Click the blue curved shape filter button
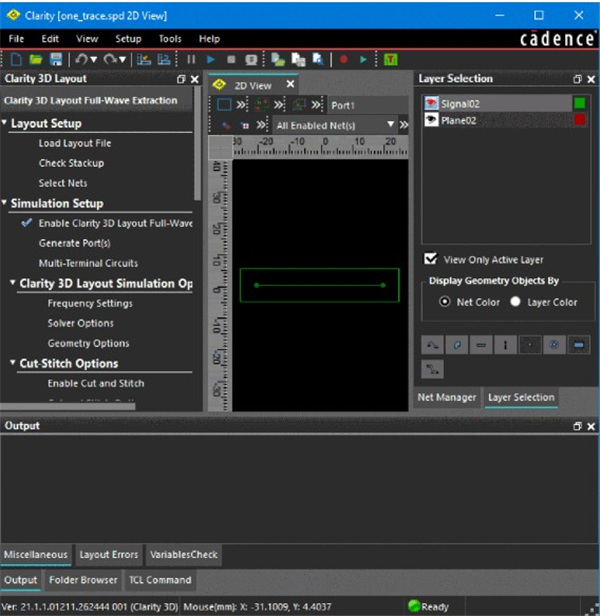The width and height of the screenshot is (600, 616). 457,345
